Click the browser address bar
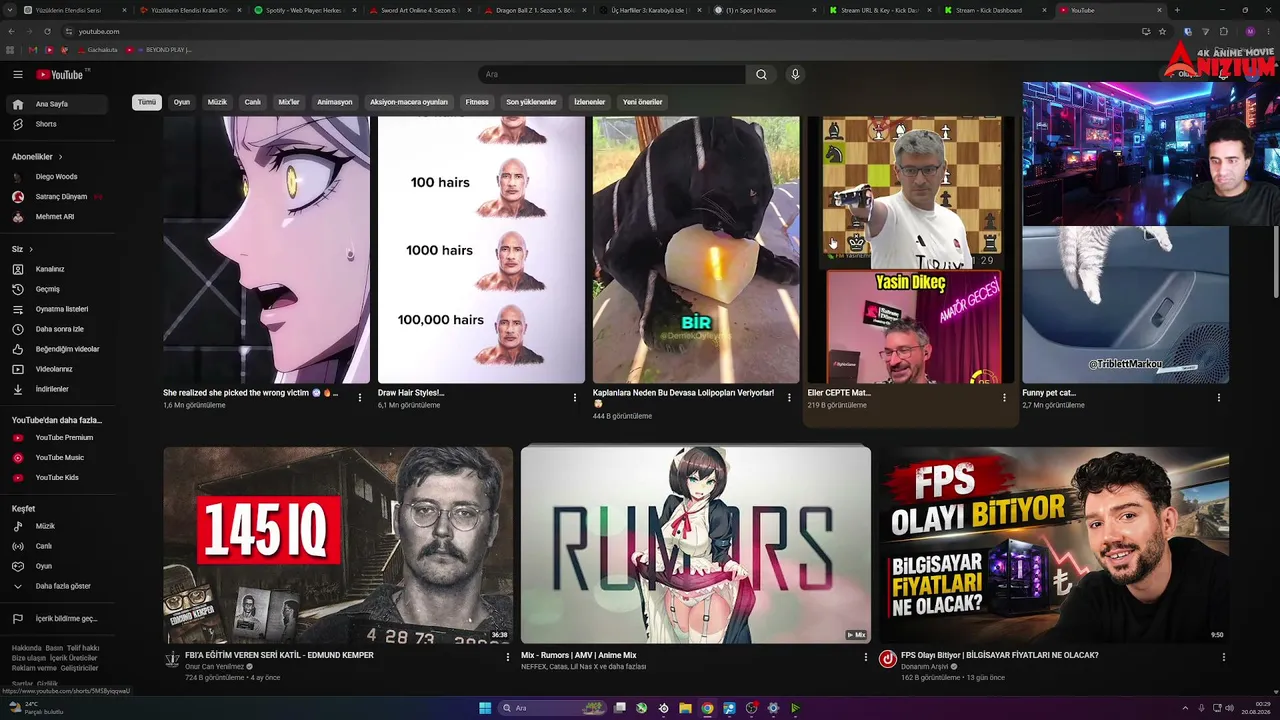Screen dimensions: 1280x720 coord(600,31)
